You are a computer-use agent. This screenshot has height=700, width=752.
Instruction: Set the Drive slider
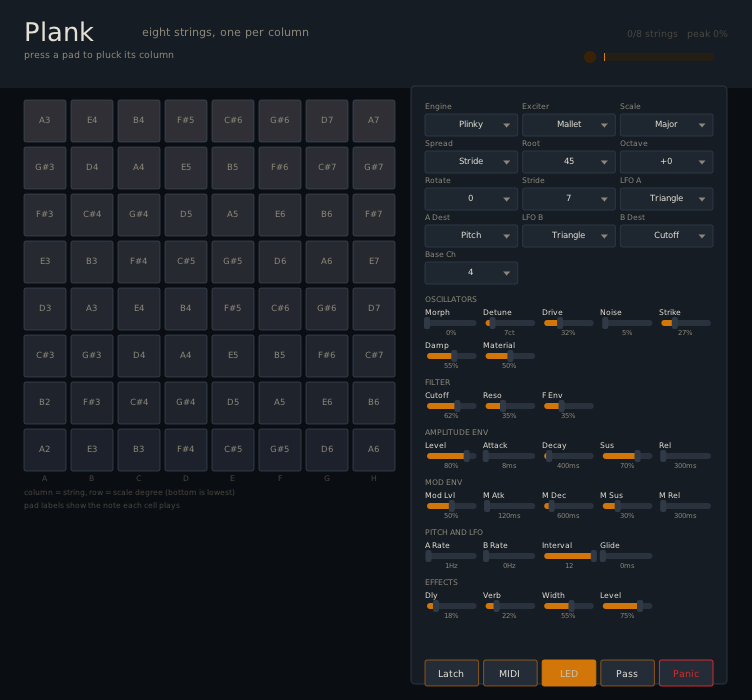click(568, 323)
